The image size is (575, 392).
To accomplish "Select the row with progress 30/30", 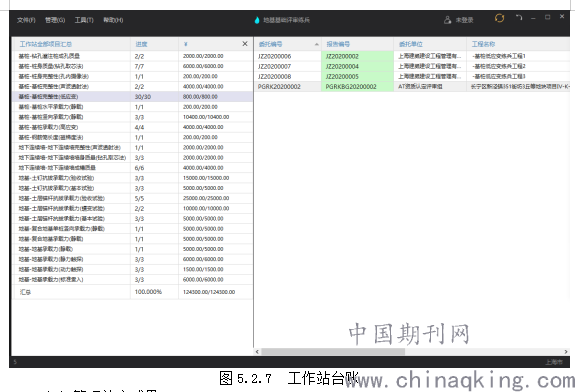I will click(132, 96).
